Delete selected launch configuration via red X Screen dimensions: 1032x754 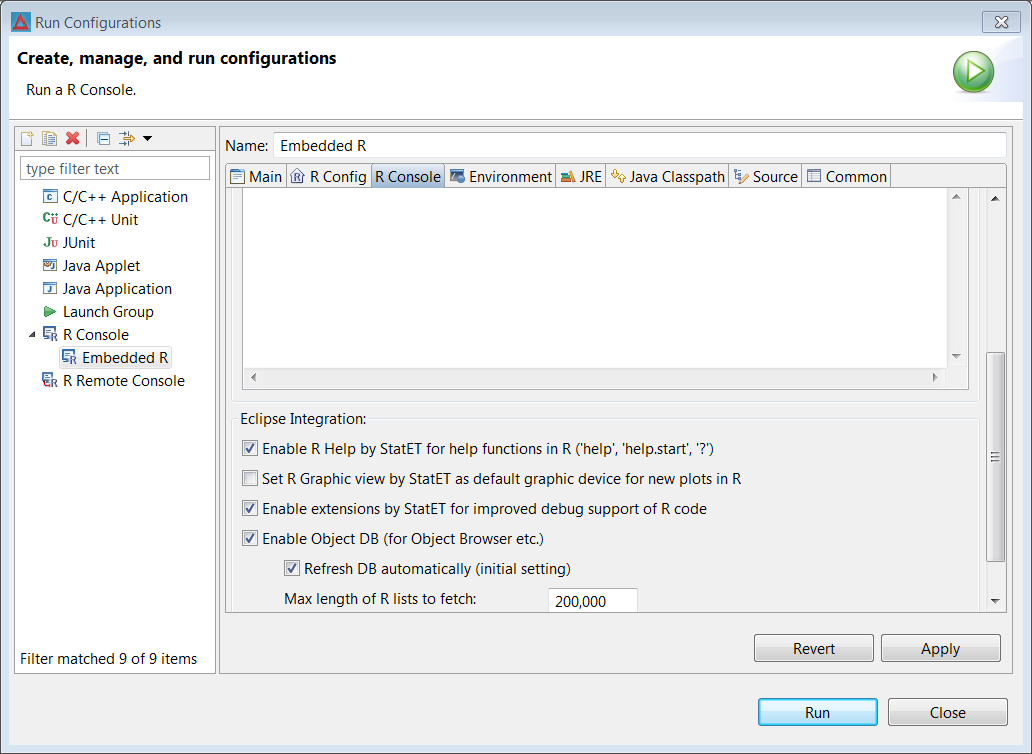click(72, 138)
